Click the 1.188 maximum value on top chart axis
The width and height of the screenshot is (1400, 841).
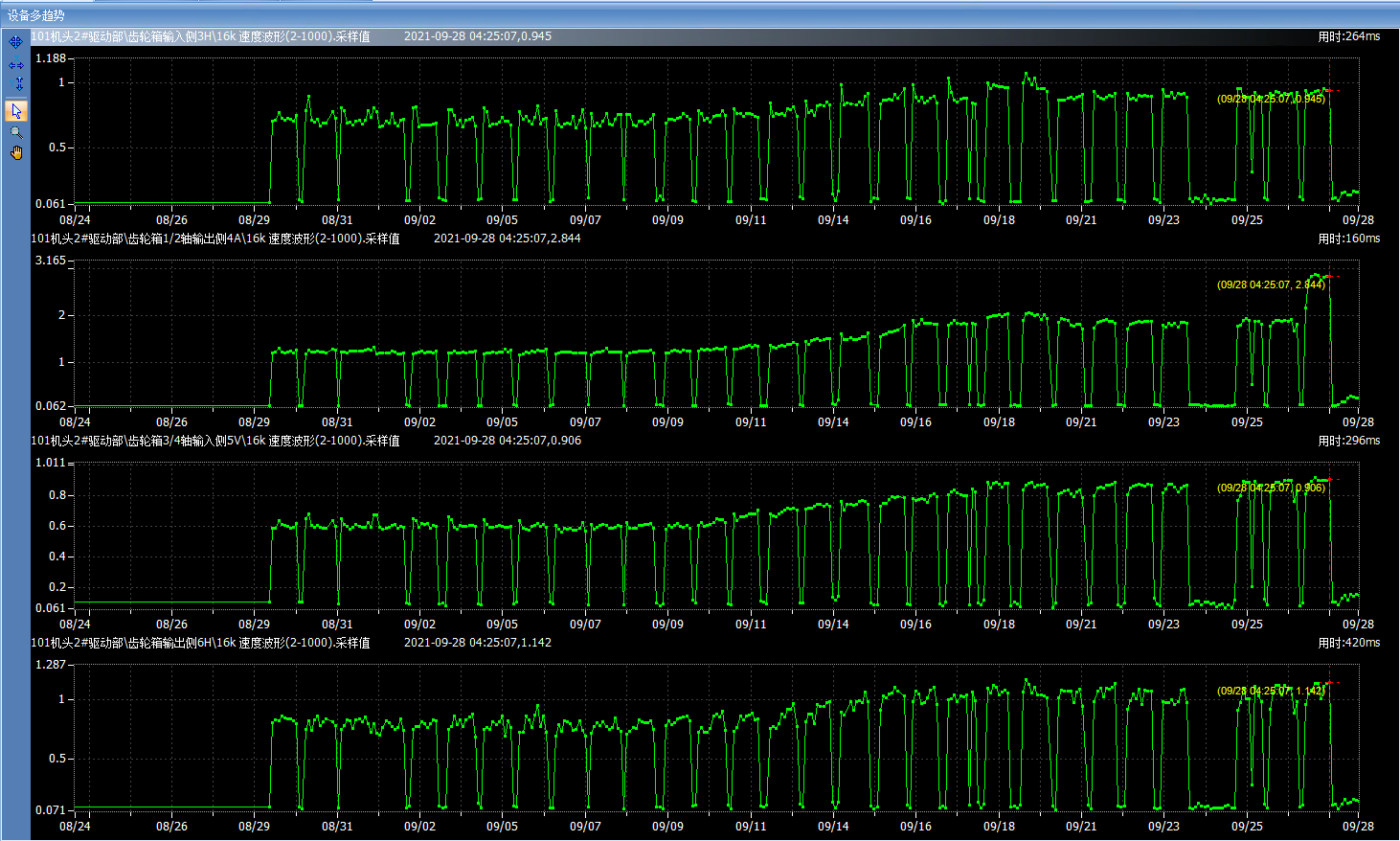[51, 58]
